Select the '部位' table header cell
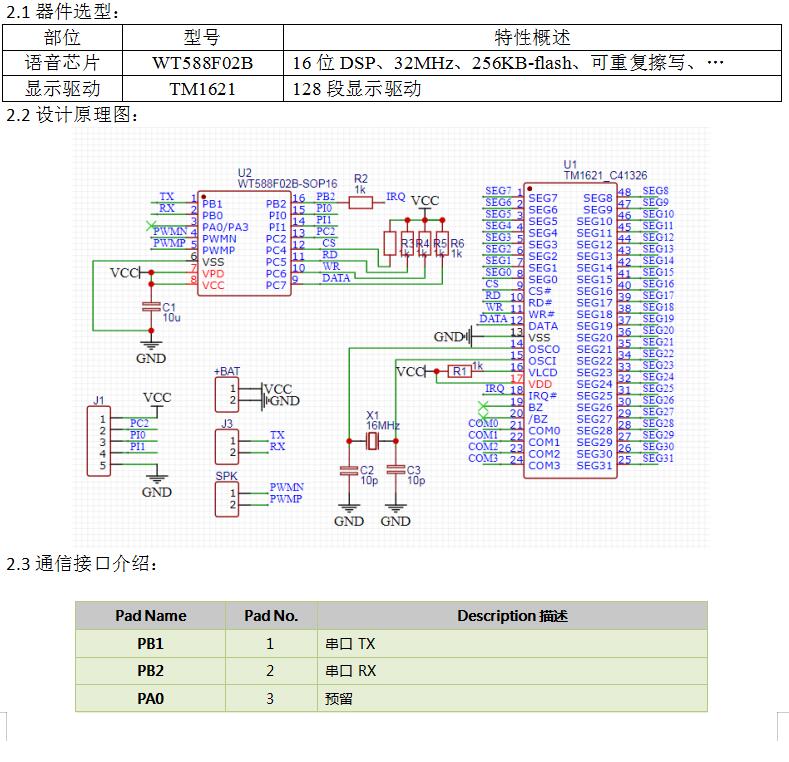 [x=62, y=38]
